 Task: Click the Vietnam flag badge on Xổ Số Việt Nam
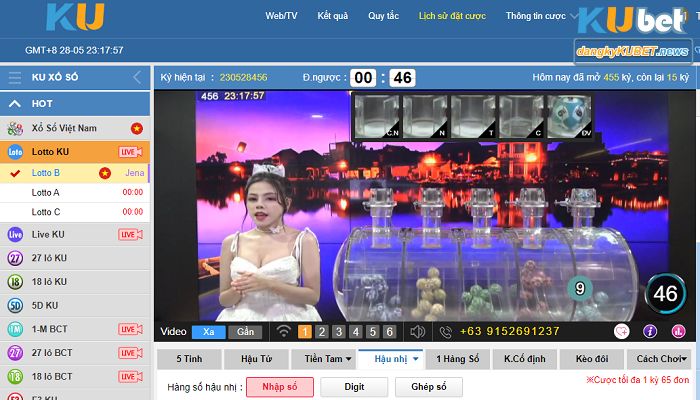[137, 129]
